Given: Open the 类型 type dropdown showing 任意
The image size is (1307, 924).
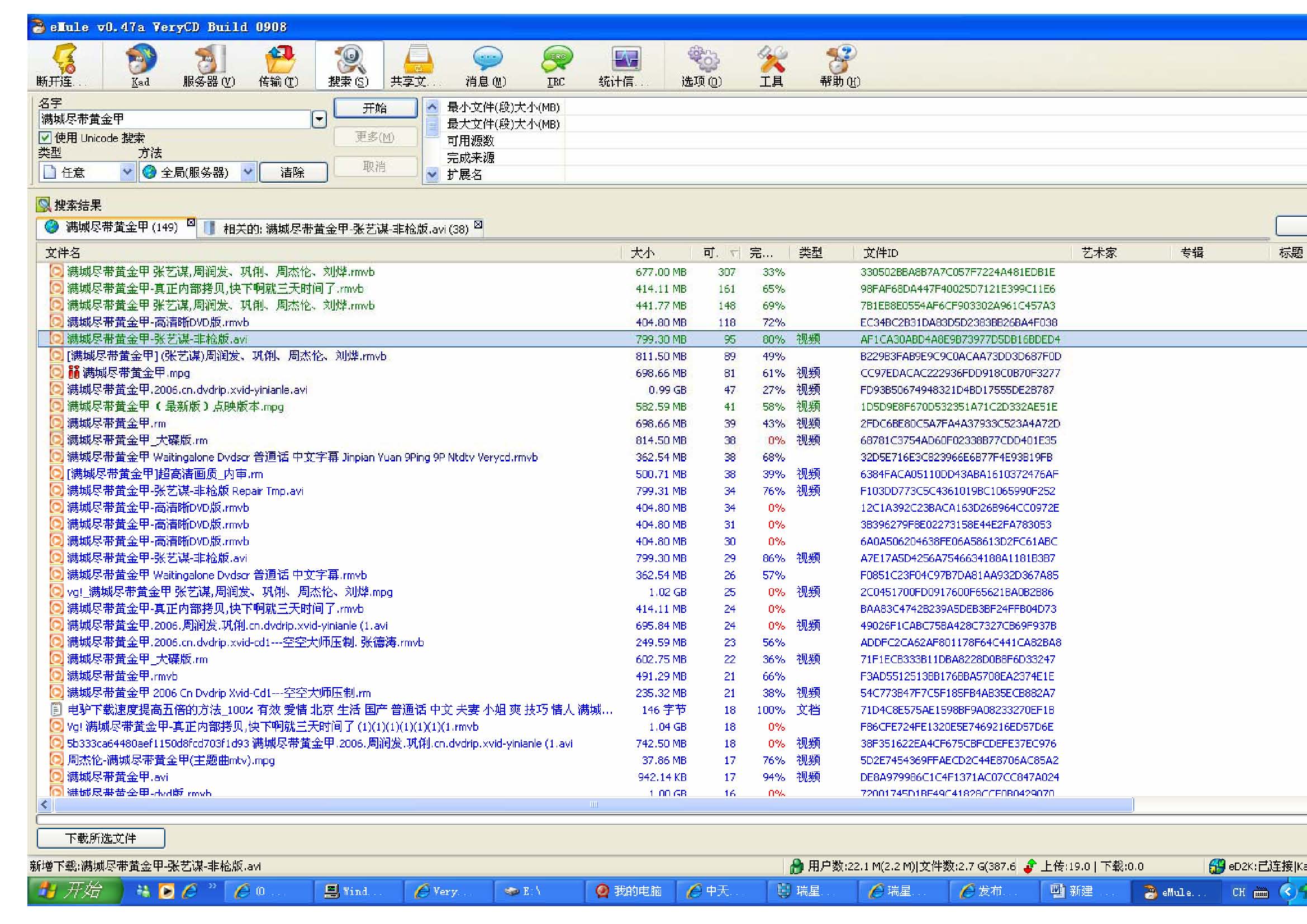Looking at the screenshot, I should 127,172.
